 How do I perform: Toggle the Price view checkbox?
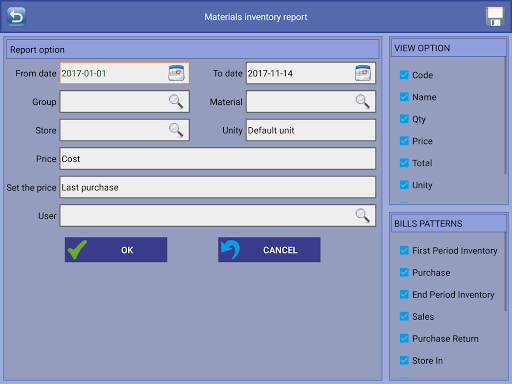pos(404,141)
